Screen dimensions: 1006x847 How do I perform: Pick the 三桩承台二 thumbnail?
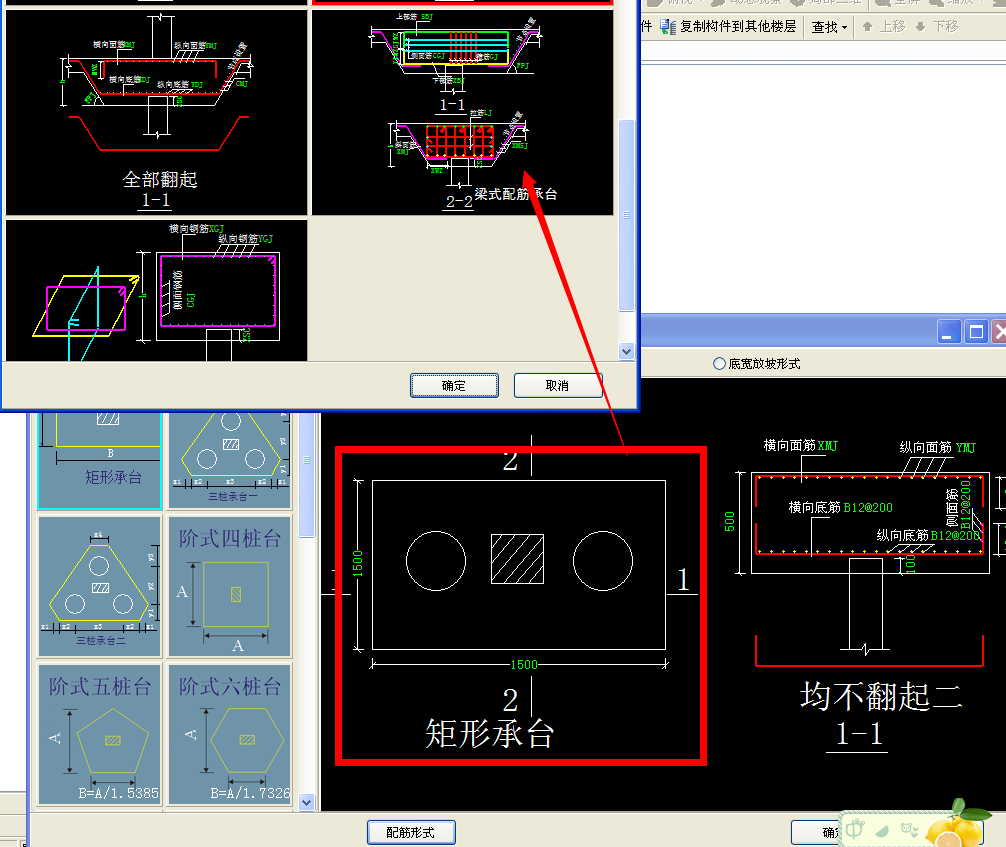99,586
